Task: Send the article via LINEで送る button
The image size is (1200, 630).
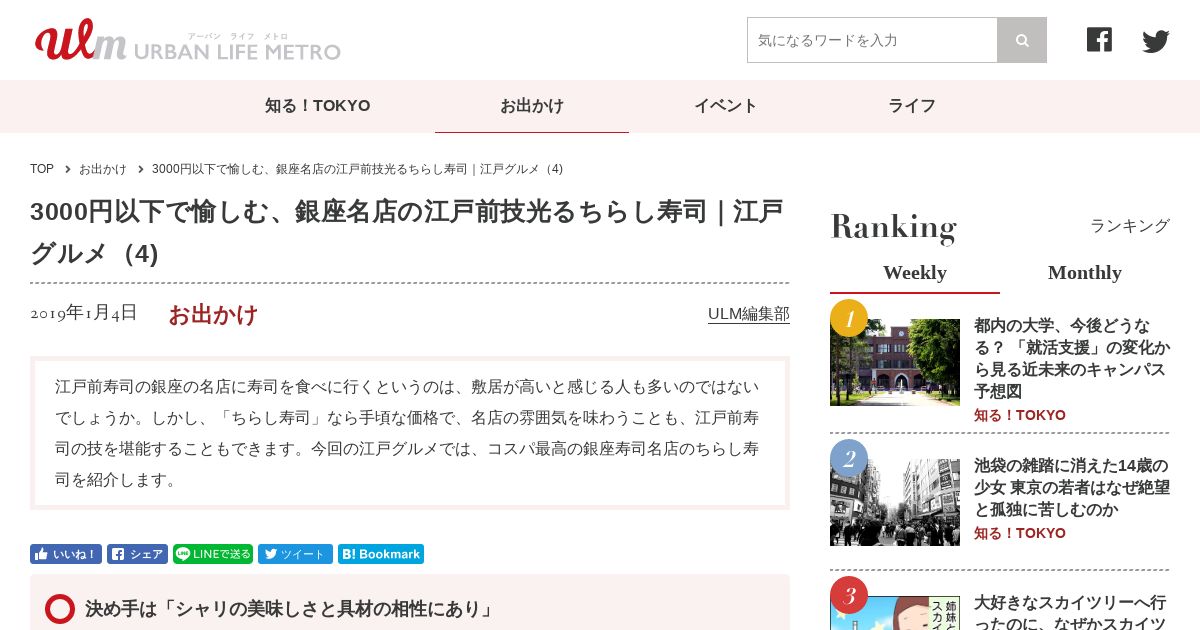Action: 213,554
